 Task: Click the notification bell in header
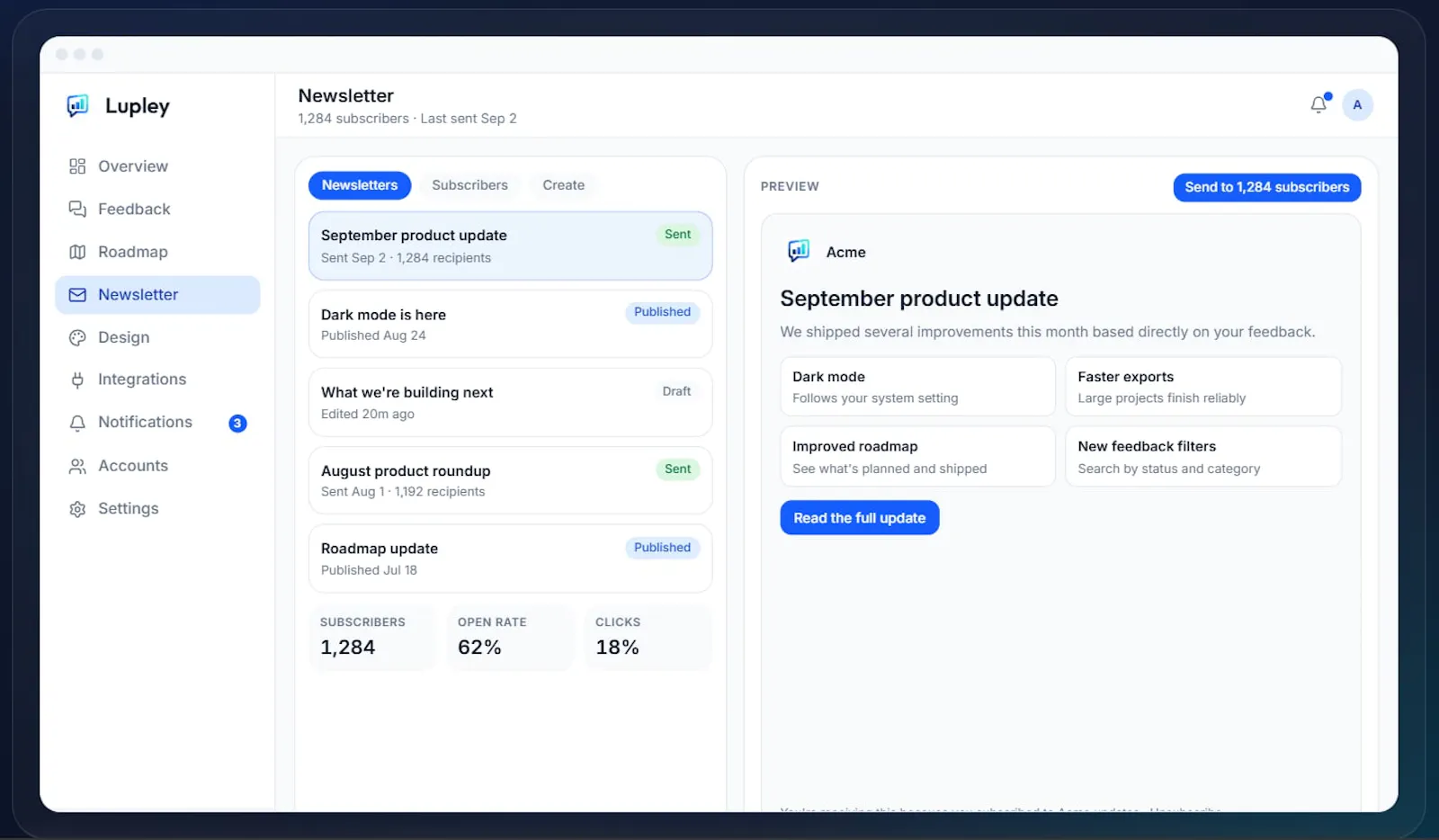[1318, 104]
